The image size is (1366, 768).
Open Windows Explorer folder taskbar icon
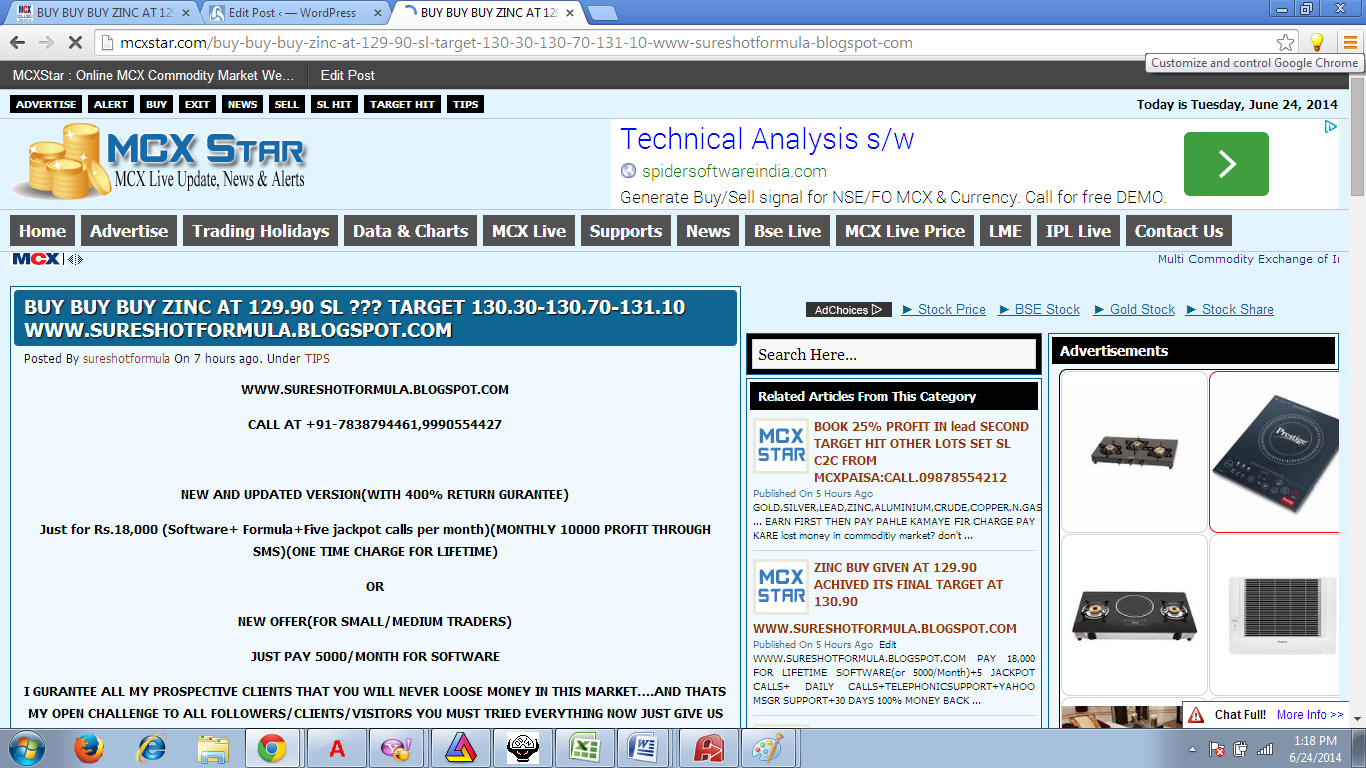214,748
